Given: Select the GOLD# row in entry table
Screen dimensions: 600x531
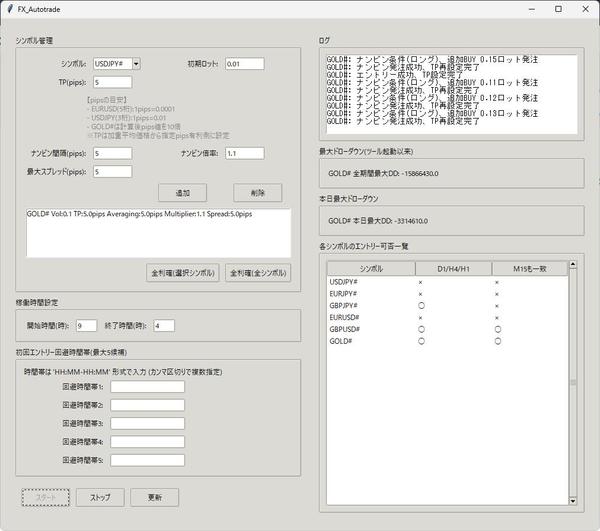Looking at the screenshot, I should tap(447, 341).
